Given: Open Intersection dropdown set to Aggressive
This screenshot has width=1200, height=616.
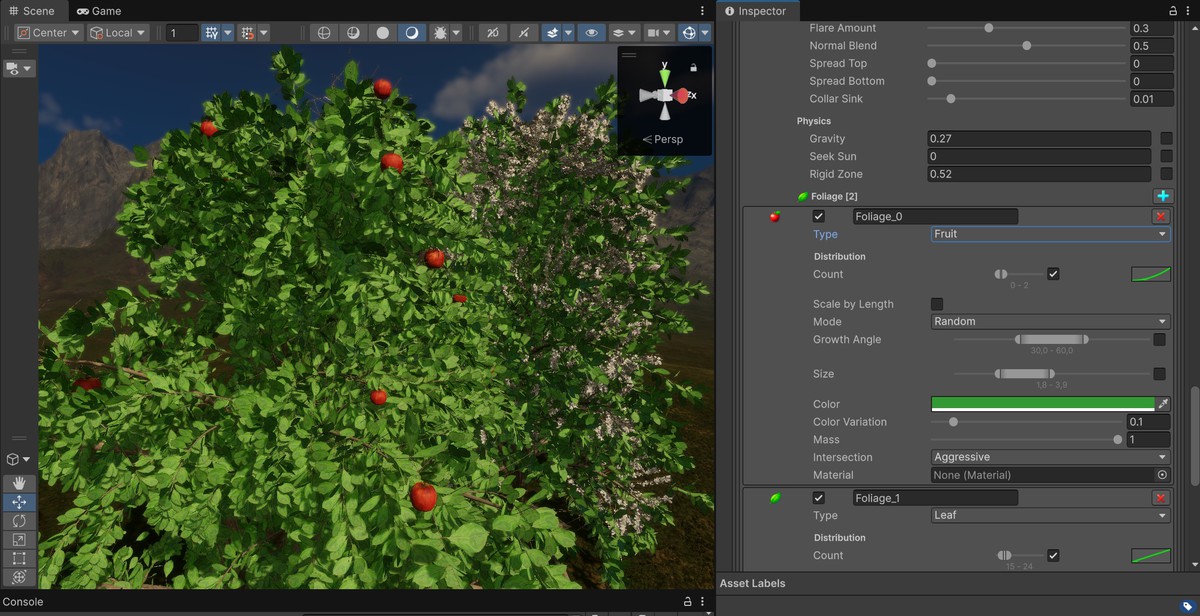Looking at the screenshot, I should click(1050, 457).
